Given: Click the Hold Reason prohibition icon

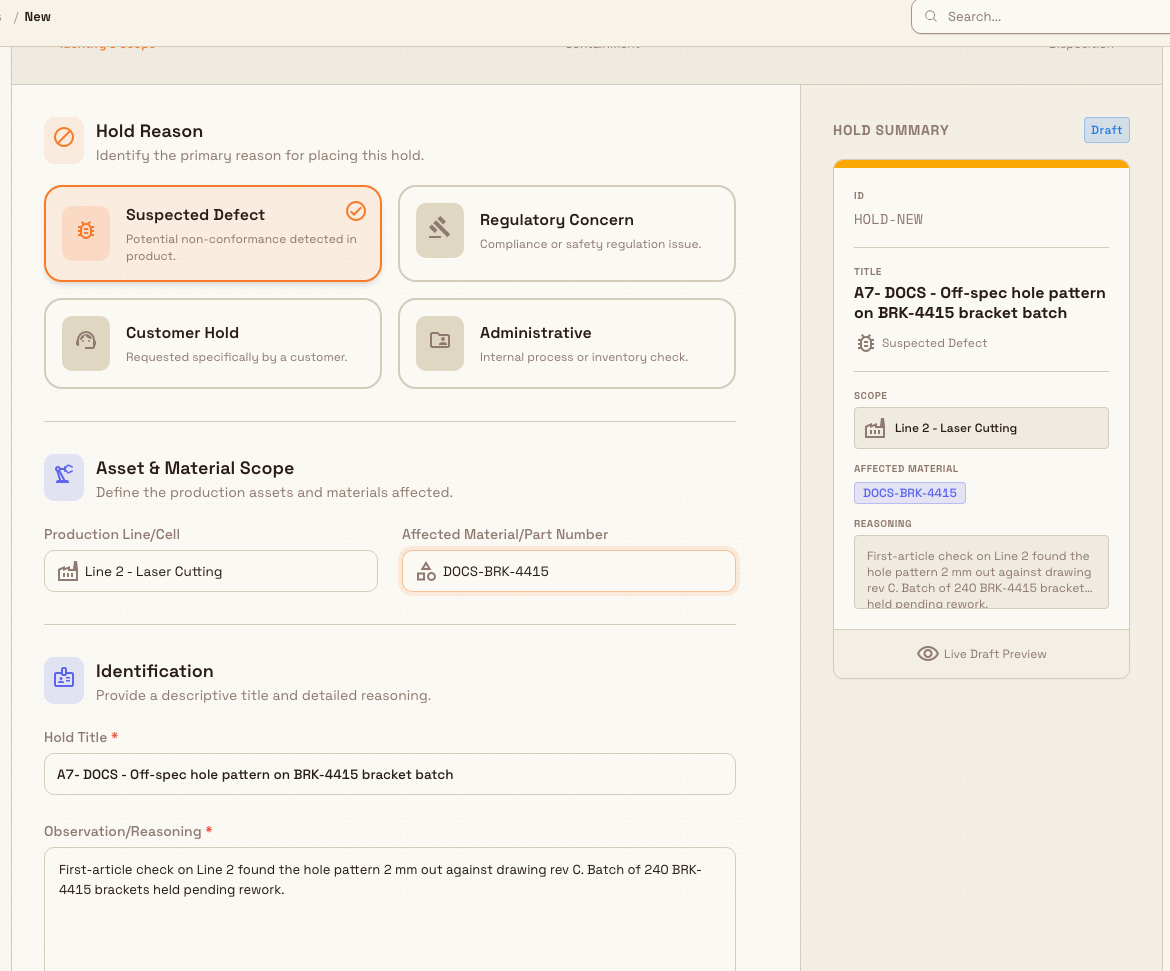Looking at the screenshot, I should (x=64, y=137).
